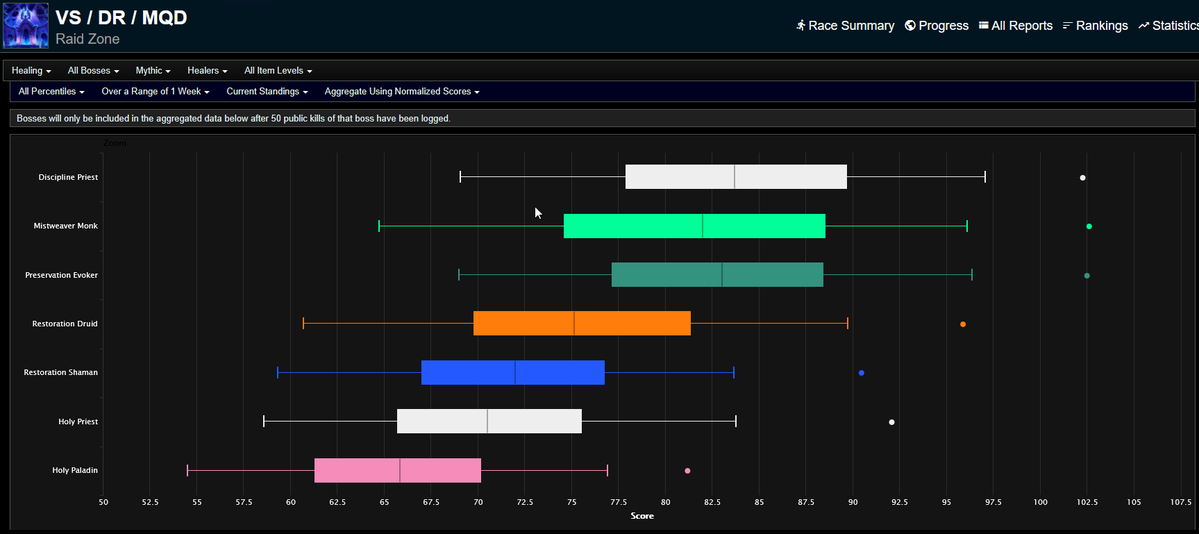1199x534 pixels.
Task: Click the Restoration Shaman blue outlier dot
Action: pos(861,373)
